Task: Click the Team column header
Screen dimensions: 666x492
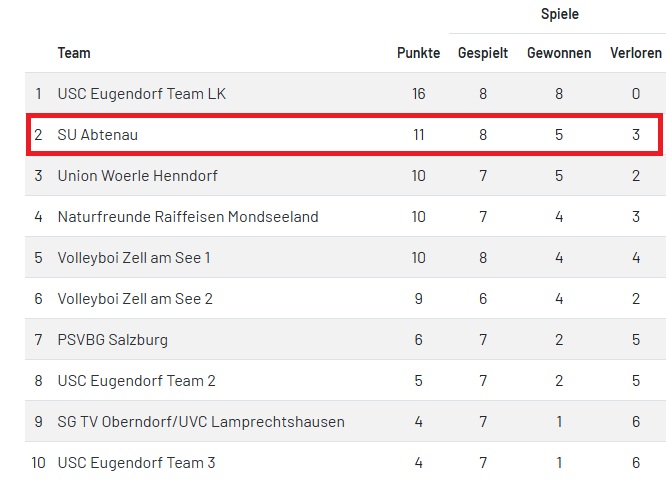Action: pyautogui.click(x=74, y=53)
